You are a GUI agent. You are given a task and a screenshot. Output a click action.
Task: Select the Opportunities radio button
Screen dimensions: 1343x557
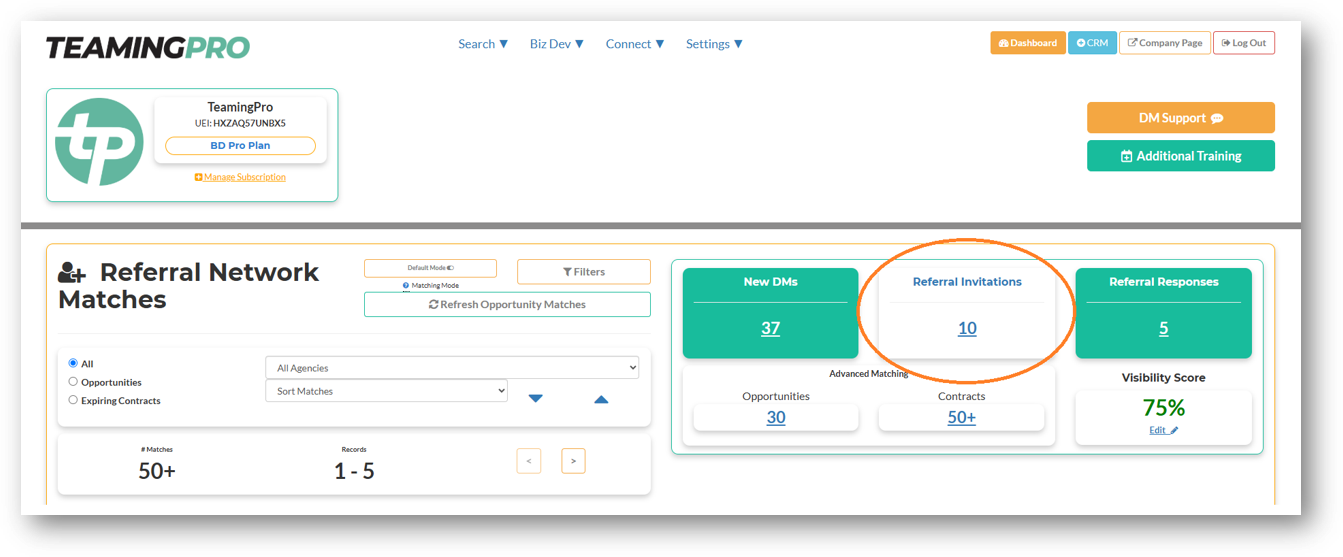point(73,382)
